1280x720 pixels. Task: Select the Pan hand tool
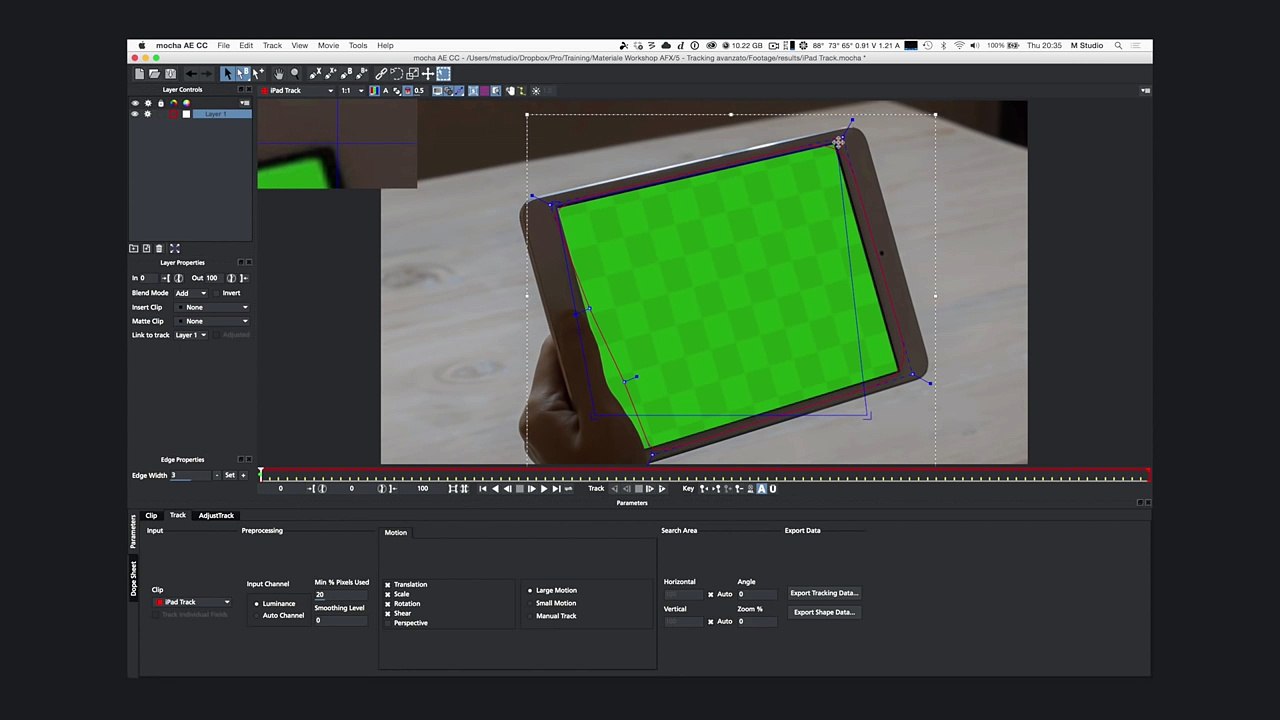click(x=279, y=74)
